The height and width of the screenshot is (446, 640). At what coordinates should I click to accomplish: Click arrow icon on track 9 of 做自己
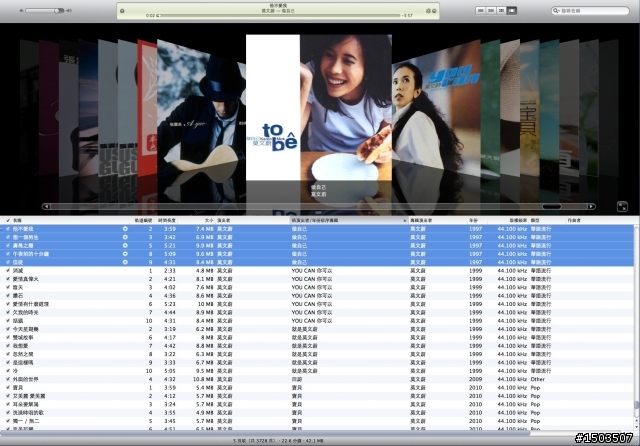click(125, 262)
